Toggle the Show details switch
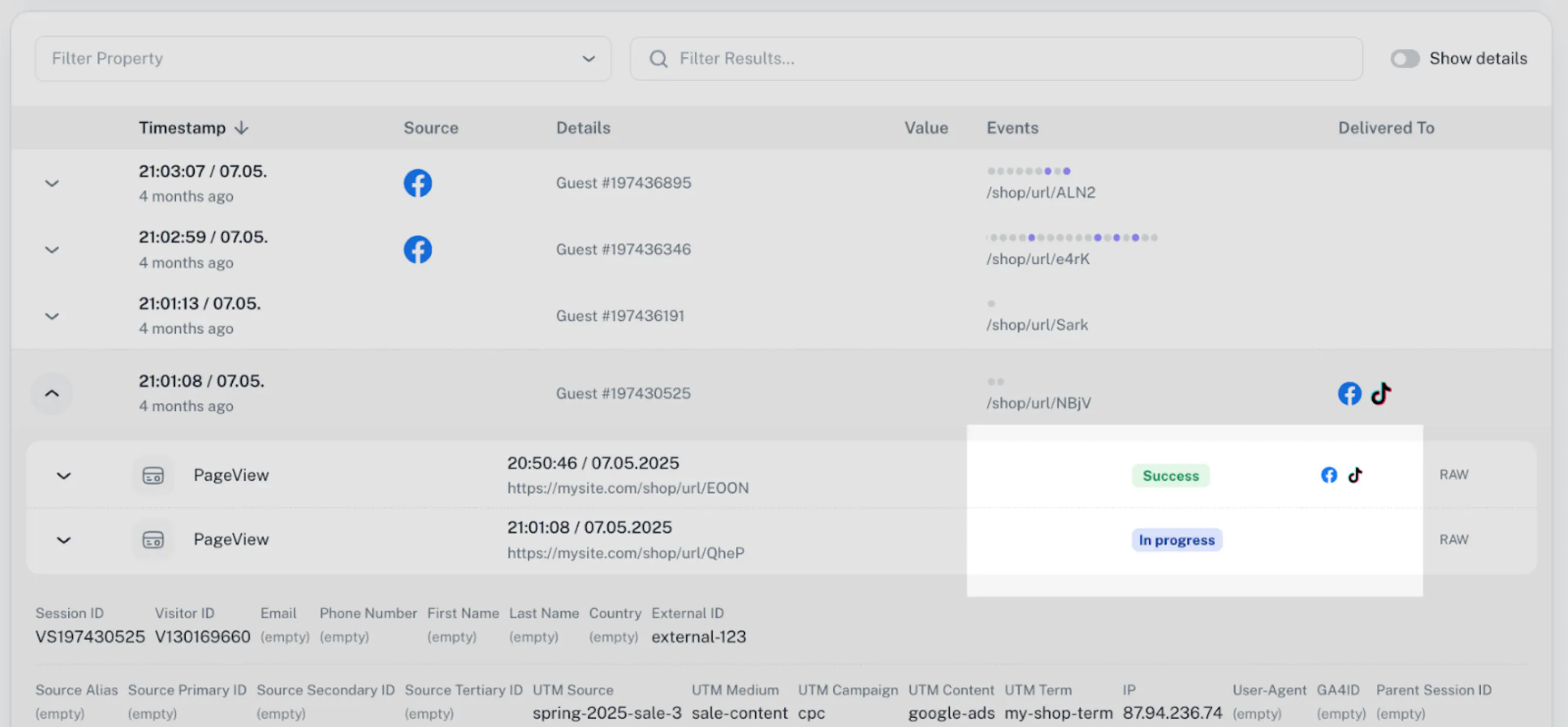Image resolution: width=1568 pixels, height=727 pixels. [x=1404, y=59]
